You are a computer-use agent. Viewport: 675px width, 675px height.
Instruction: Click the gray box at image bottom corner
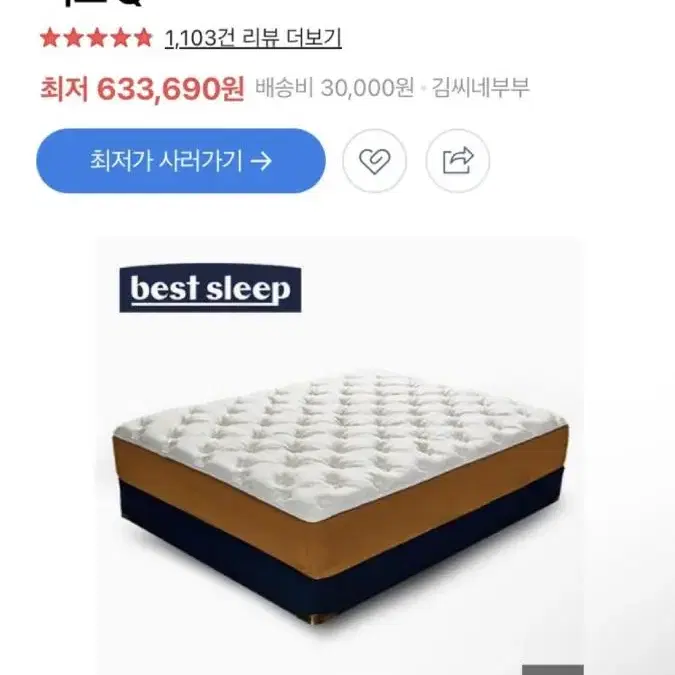coord(553,670)
